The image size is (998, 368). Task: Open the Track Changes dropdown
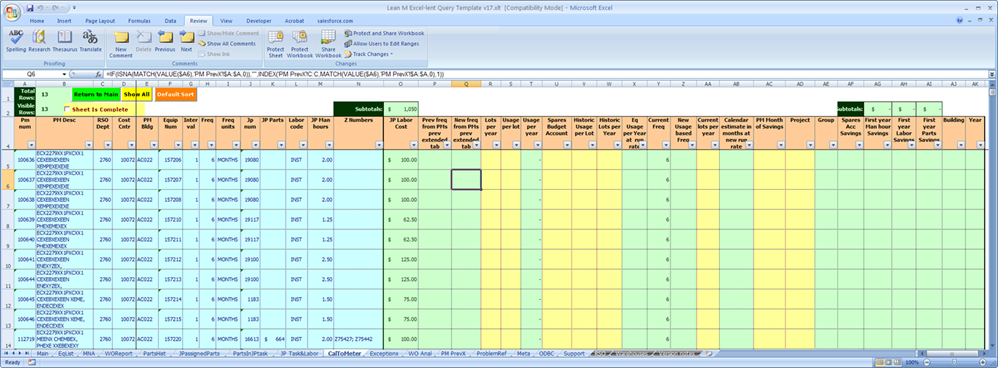pyautogui.click(x=370, y=54)
